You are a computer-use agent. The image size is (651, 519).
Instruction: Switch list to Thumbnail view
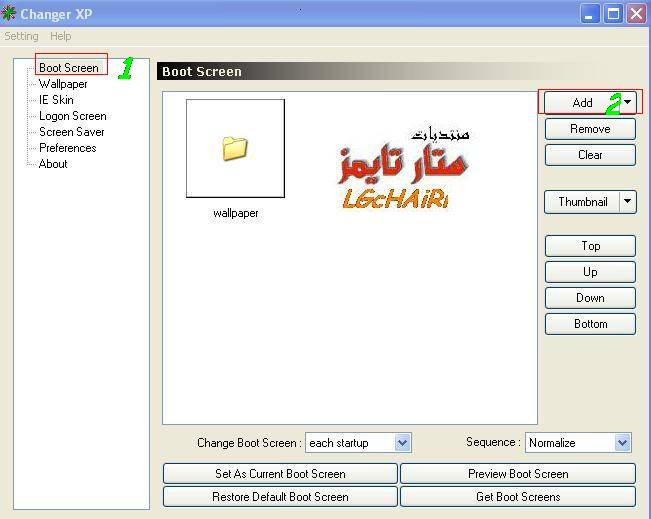click(x=582, y=202)
